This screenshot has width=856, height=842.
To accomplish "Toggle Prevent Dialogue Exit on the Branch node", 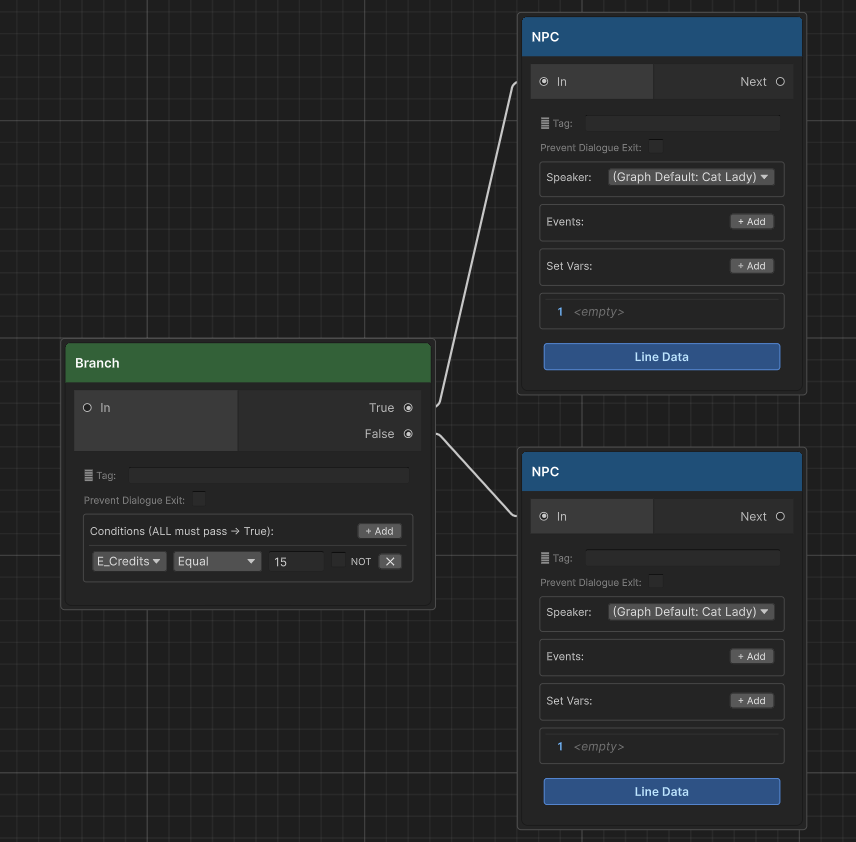I will [x=199, y=499].
